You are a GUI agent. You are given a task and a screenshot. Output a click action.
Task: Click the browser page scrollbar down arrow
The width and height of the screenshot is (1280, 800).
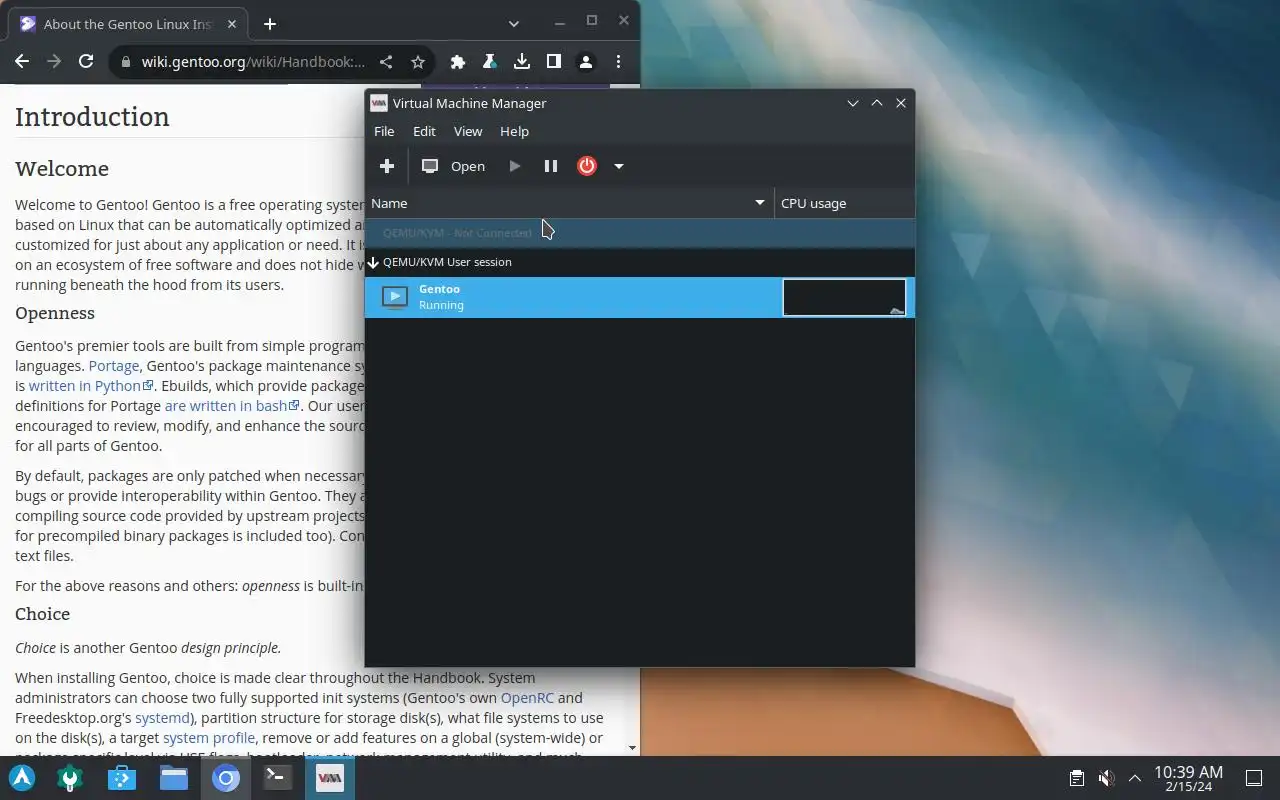tap(632, 747)
